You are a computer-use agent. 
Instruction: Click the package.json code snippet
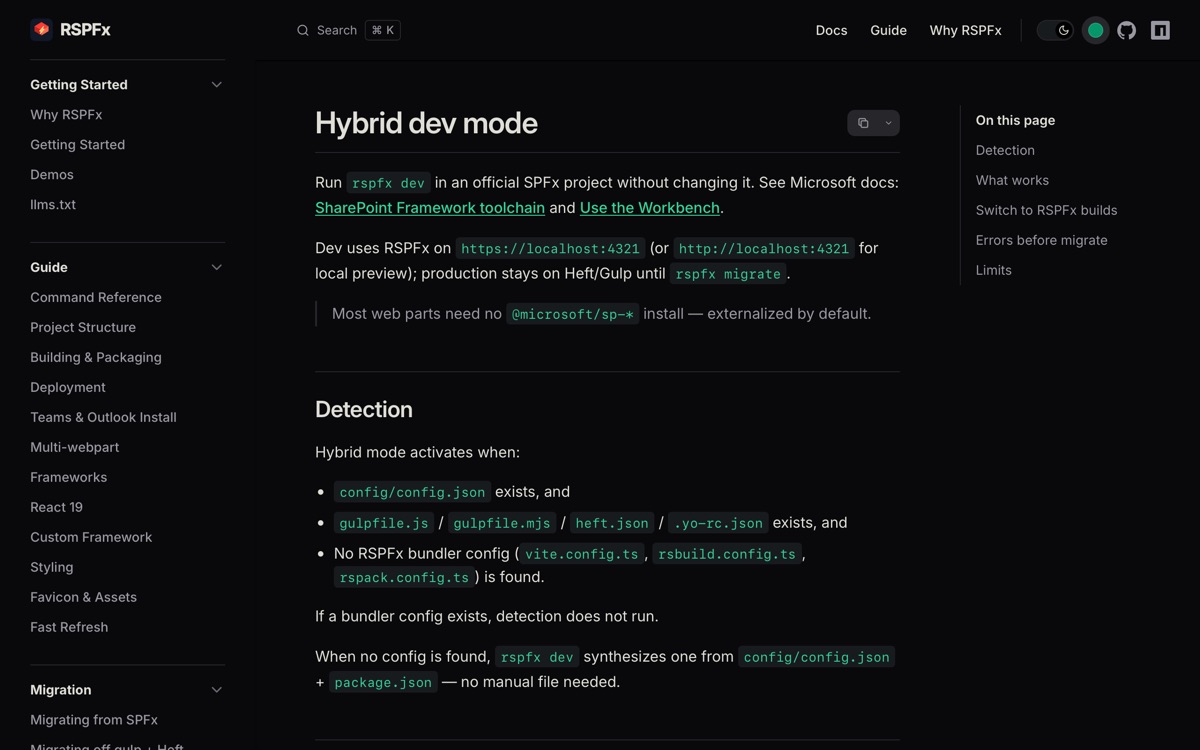tap(383, 683)
